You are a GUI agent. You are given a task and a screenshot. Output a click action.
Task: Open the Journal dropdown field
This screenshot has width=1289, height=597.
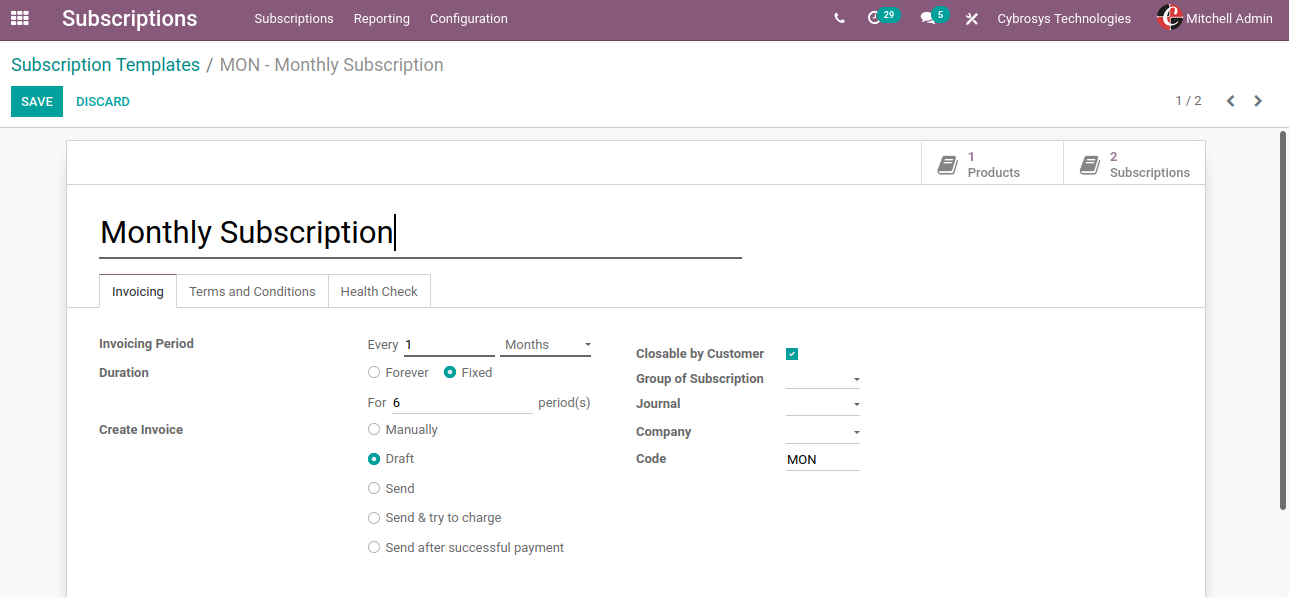coord(822,405)
